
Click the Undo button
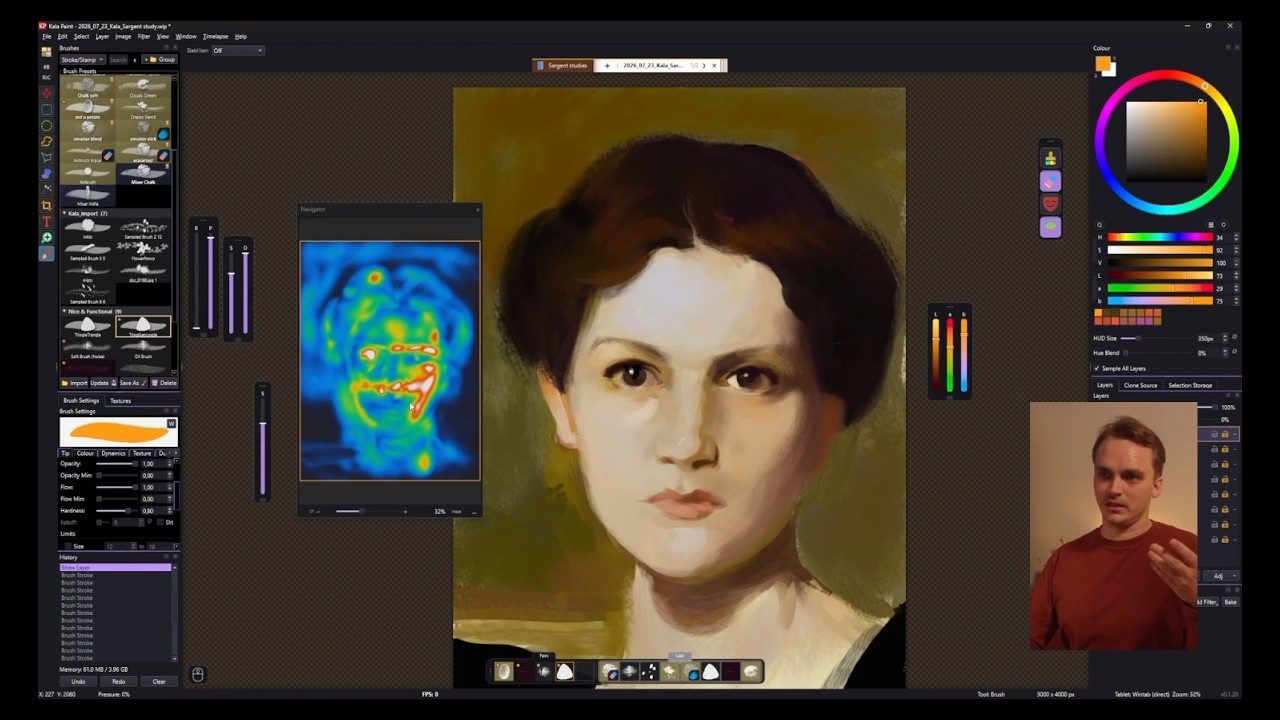(x=78, y=681)
